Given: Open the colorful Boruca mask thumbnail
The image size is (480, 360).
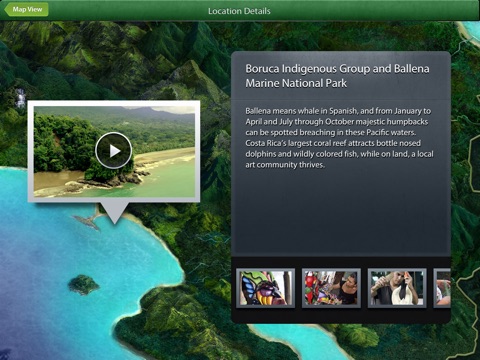Looking at the screenshot, I should 265,288.
